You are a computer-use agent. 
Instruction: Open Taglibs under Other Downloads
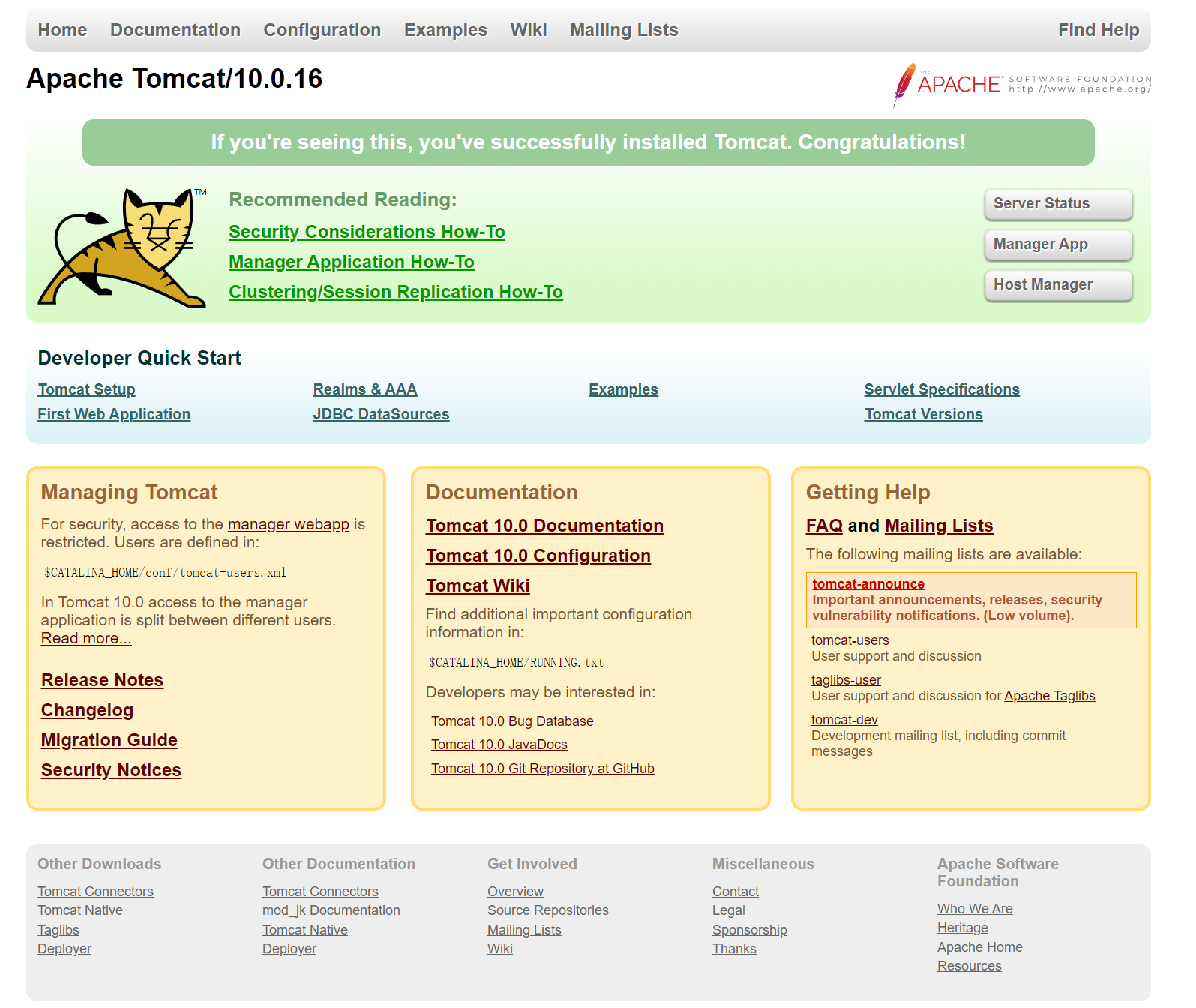tap(58, 930)
